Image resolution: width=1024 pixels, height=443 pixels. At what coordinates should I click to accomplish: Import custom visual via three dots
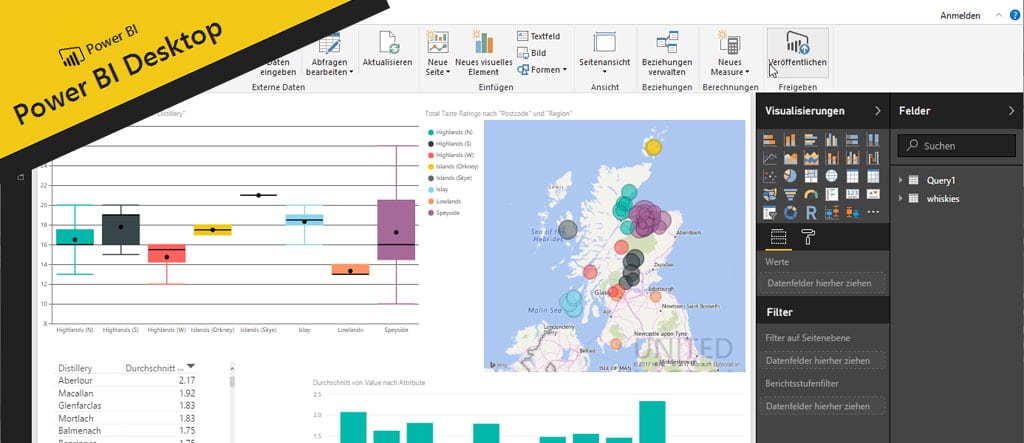(872, 212)
